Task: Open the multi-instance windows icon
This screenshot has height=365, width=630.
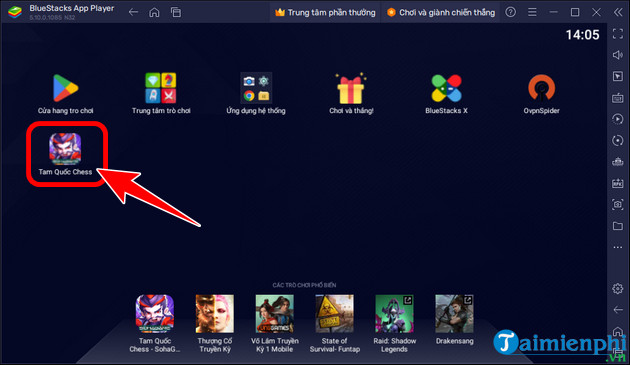Action: coord(176,12)
